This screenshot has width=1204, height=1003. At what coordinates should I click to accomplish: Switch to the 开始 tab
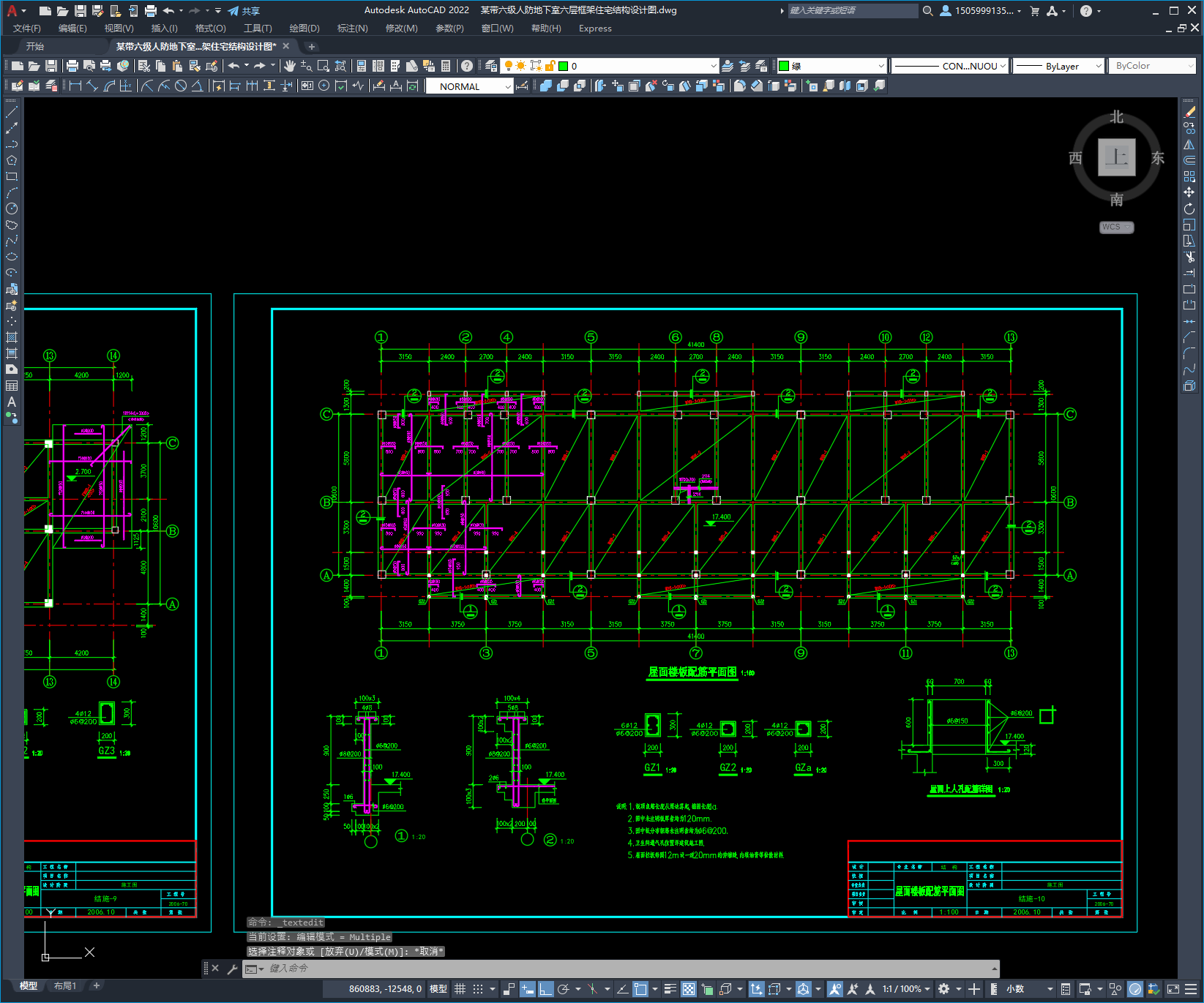(x=35, y=46)
